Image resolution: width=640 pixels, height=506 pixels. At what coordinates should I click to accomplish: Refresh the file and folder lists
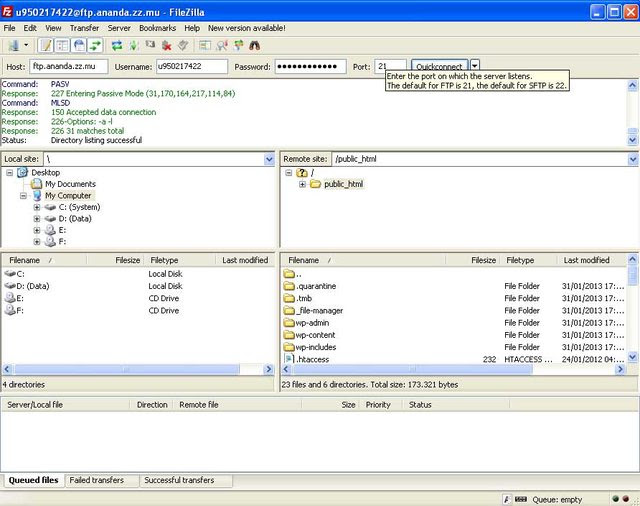pyautogui.click(x=117, y=45)
